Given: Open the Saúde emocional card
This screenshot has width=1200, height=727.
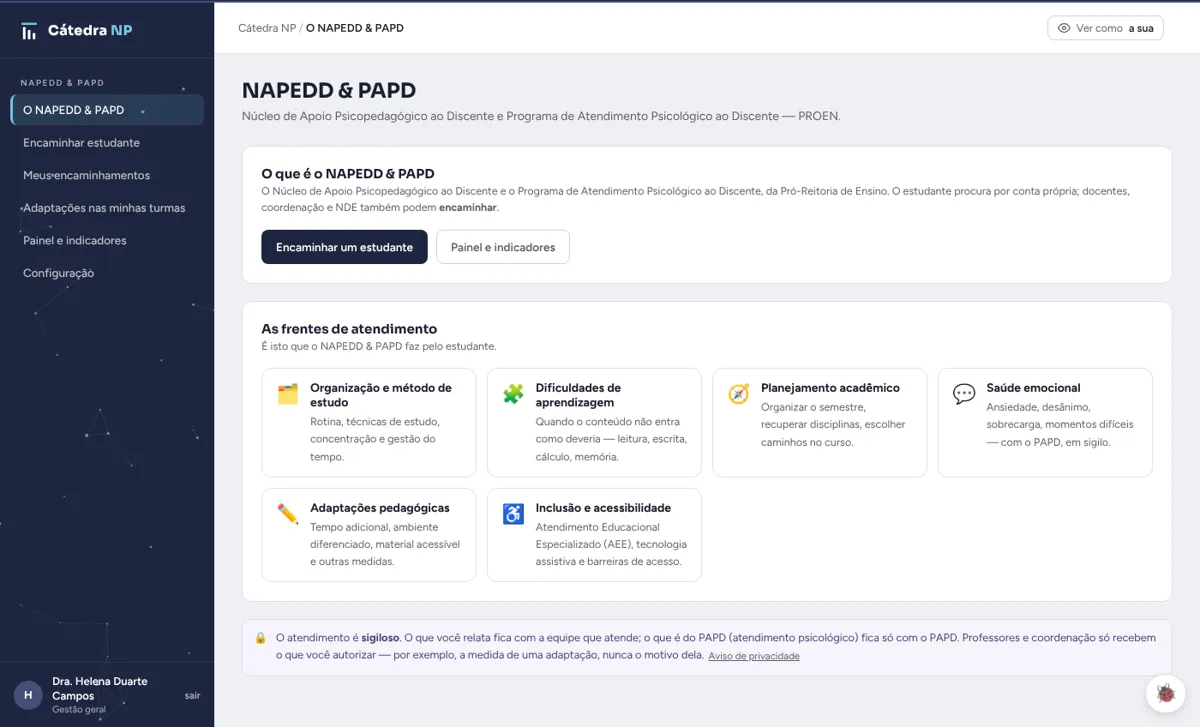Looking at the screenshot, I should pyautogui.click(x=1045, y=423).
